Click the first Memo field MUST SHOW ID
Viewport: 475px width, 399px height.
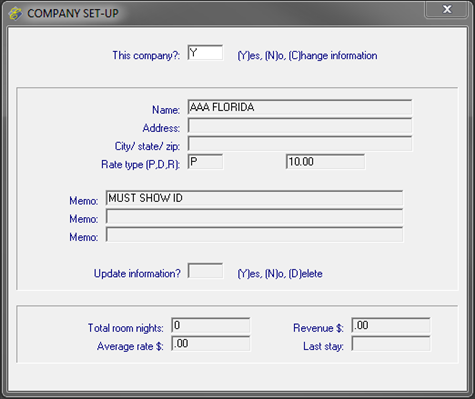click(x=254, y=198)
